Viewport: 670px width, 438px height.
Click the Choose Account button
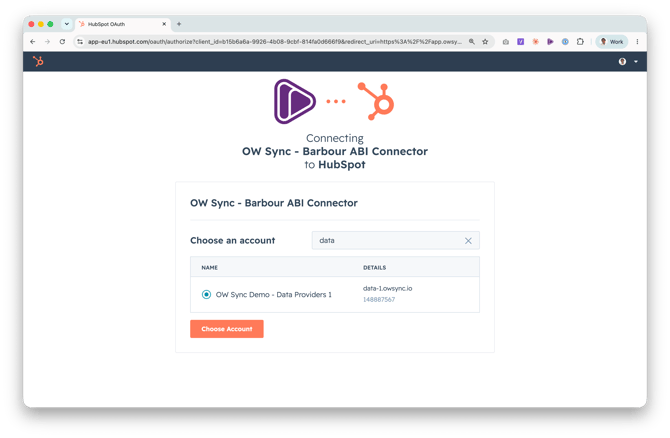click(x=227, y=329)
